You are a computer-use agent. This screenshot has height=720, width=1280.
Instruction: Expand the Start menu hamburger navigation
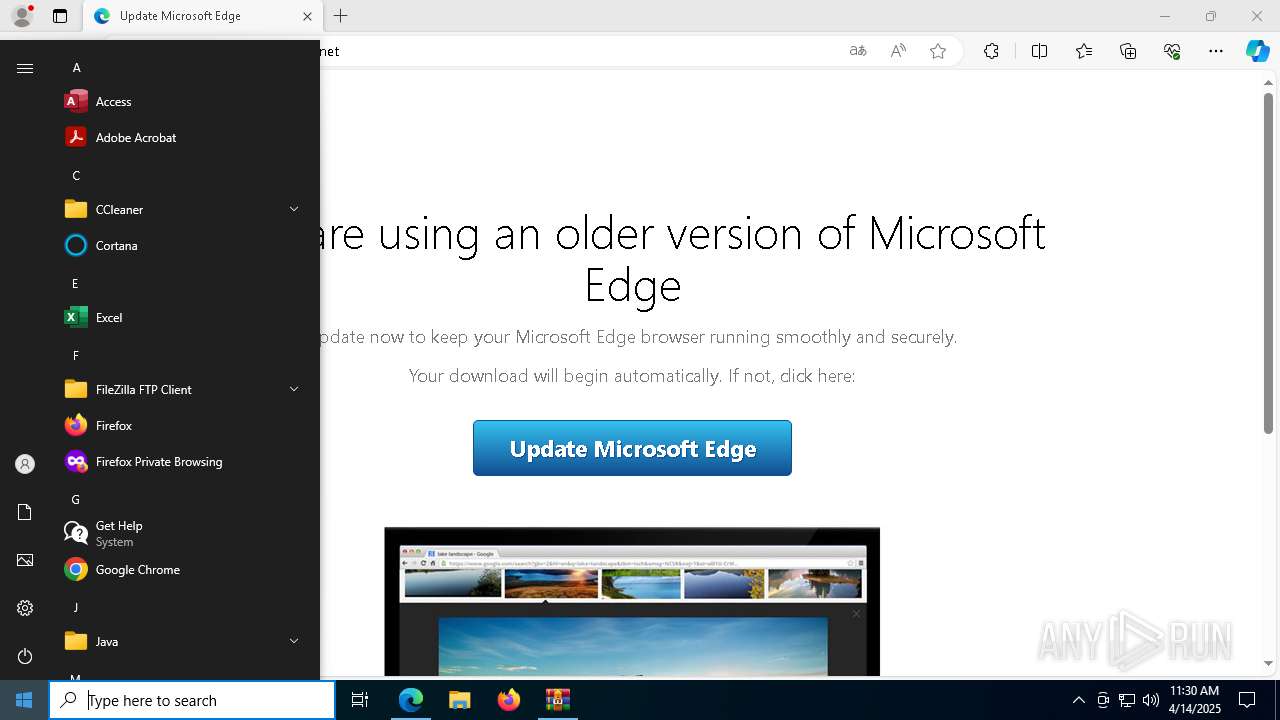(25, 68)
